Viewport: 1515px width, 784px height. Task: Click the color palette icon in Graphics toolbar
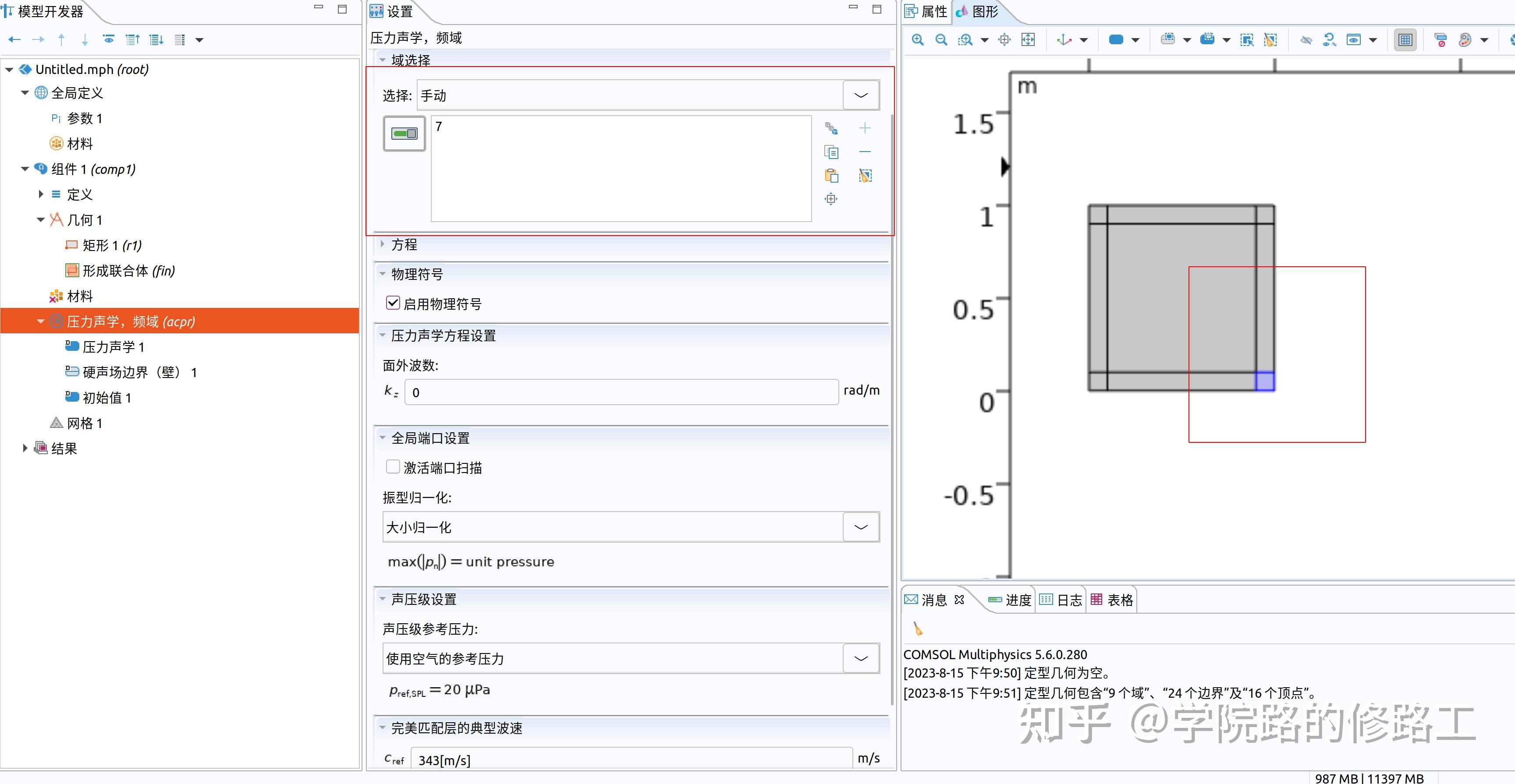1465,40
